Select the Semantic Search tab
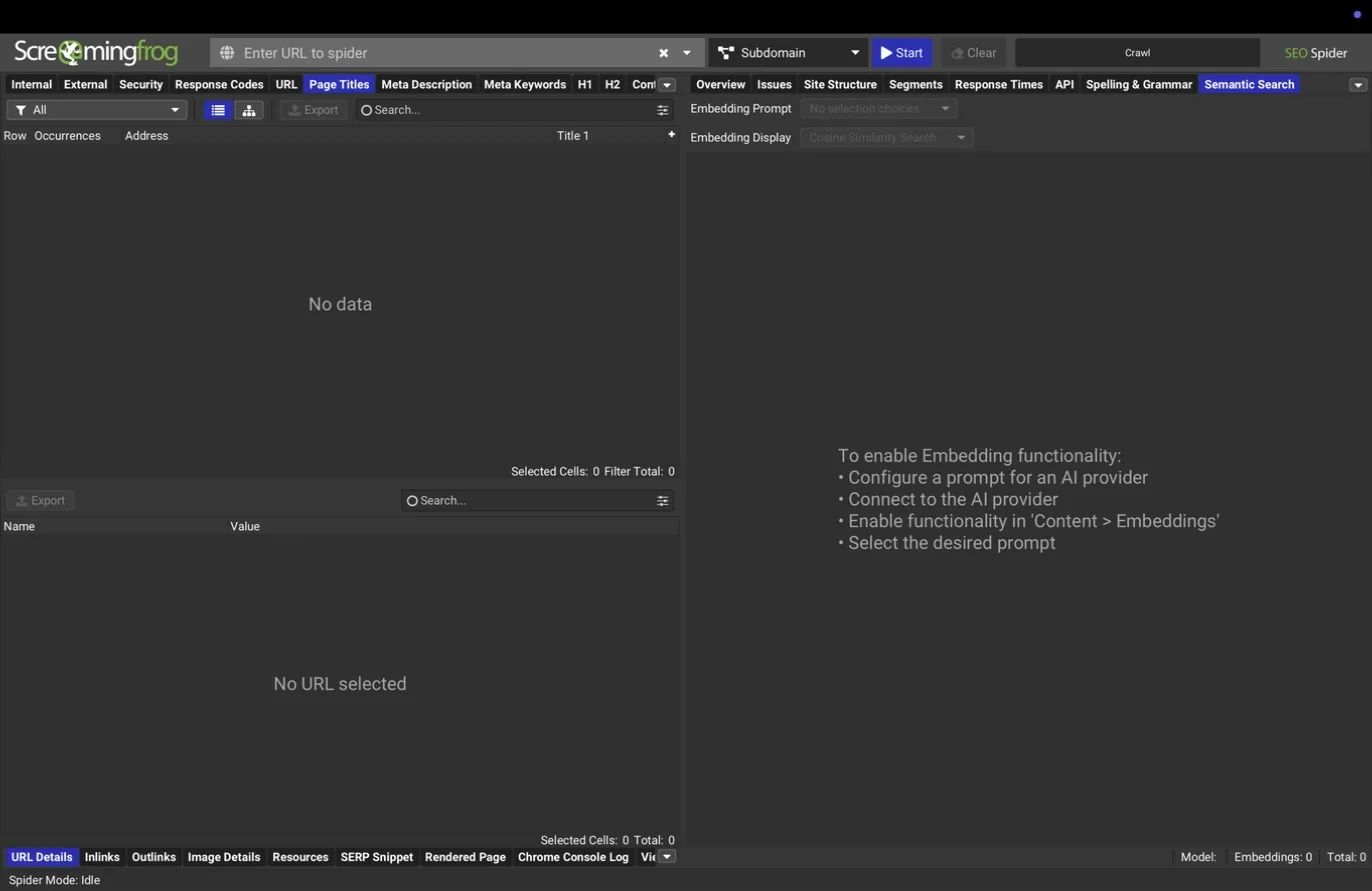This screenshot has height=891, width=1372. 1249,84
